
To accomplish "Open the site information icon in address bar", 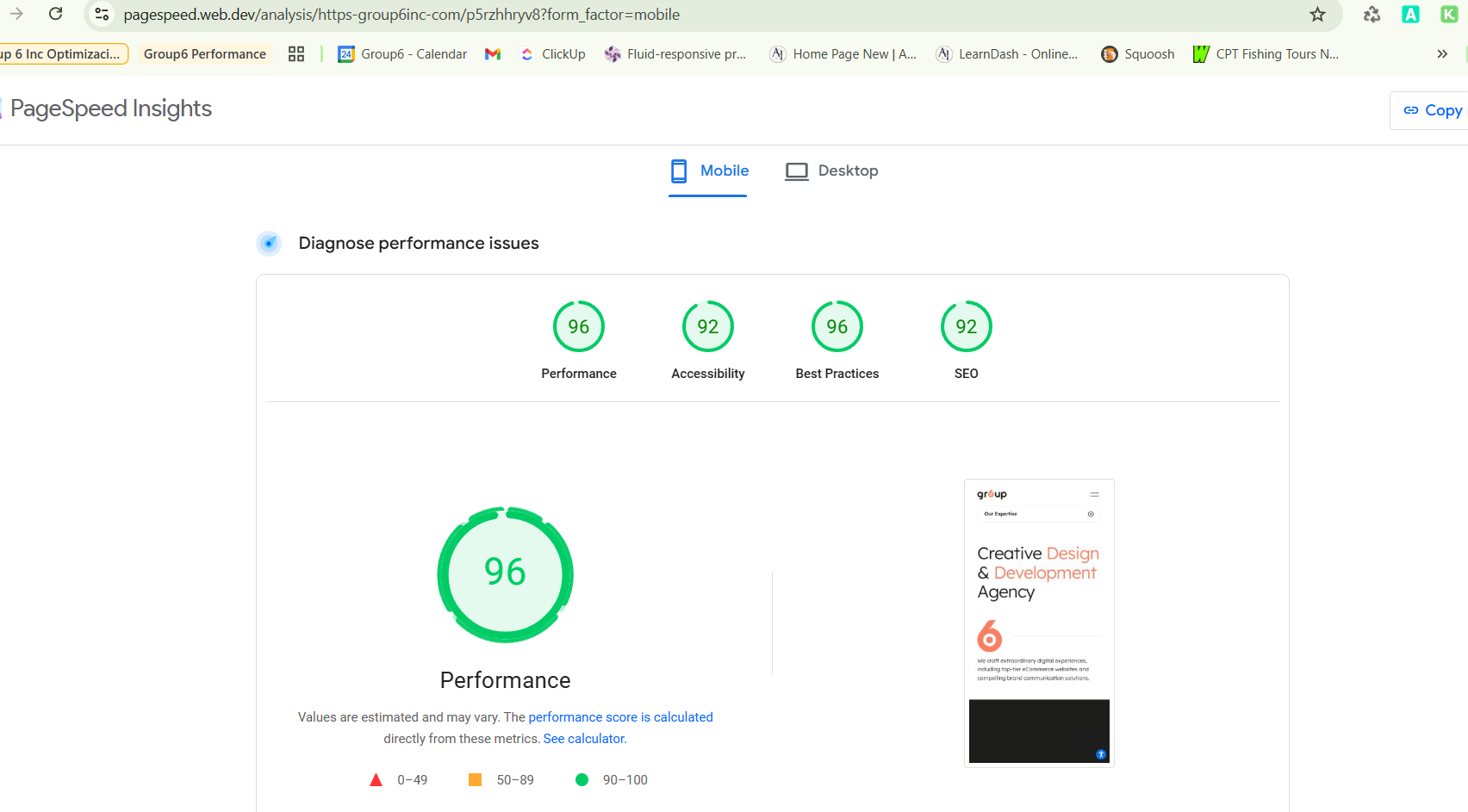I will click(101, 14).
